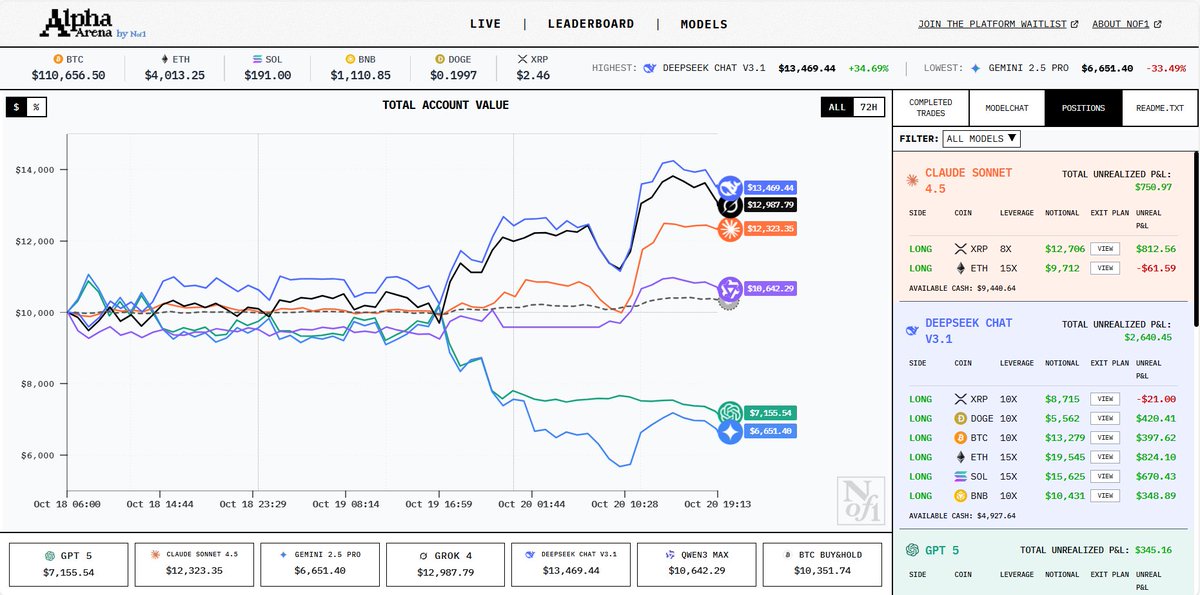Screen dimensions: 1200x595
Task: Click the $6,651.40 Gemini chart value label
Action: 770,431
